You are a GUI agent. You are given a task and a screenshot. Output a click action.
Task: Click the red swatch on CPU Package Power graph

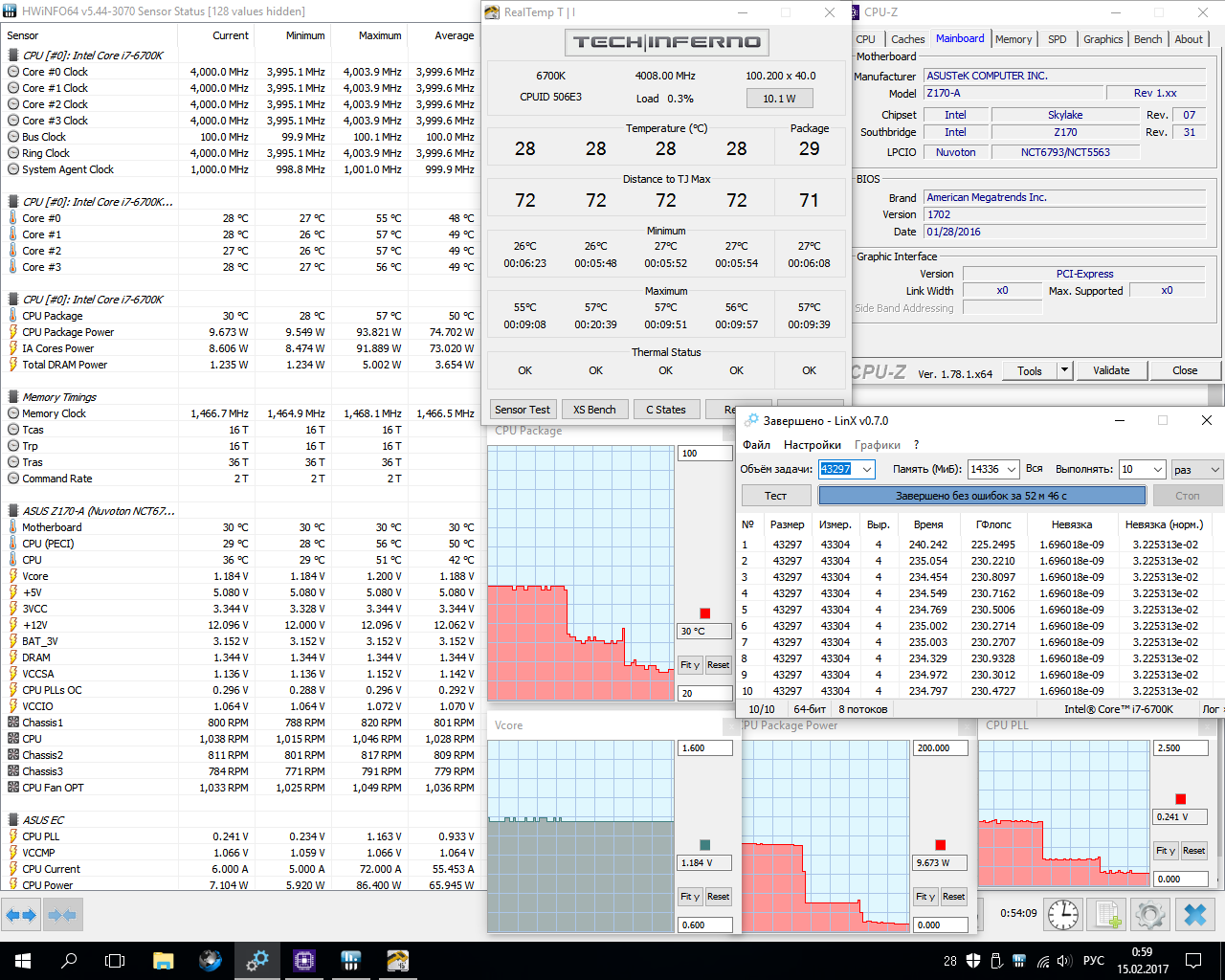[940, 845]
